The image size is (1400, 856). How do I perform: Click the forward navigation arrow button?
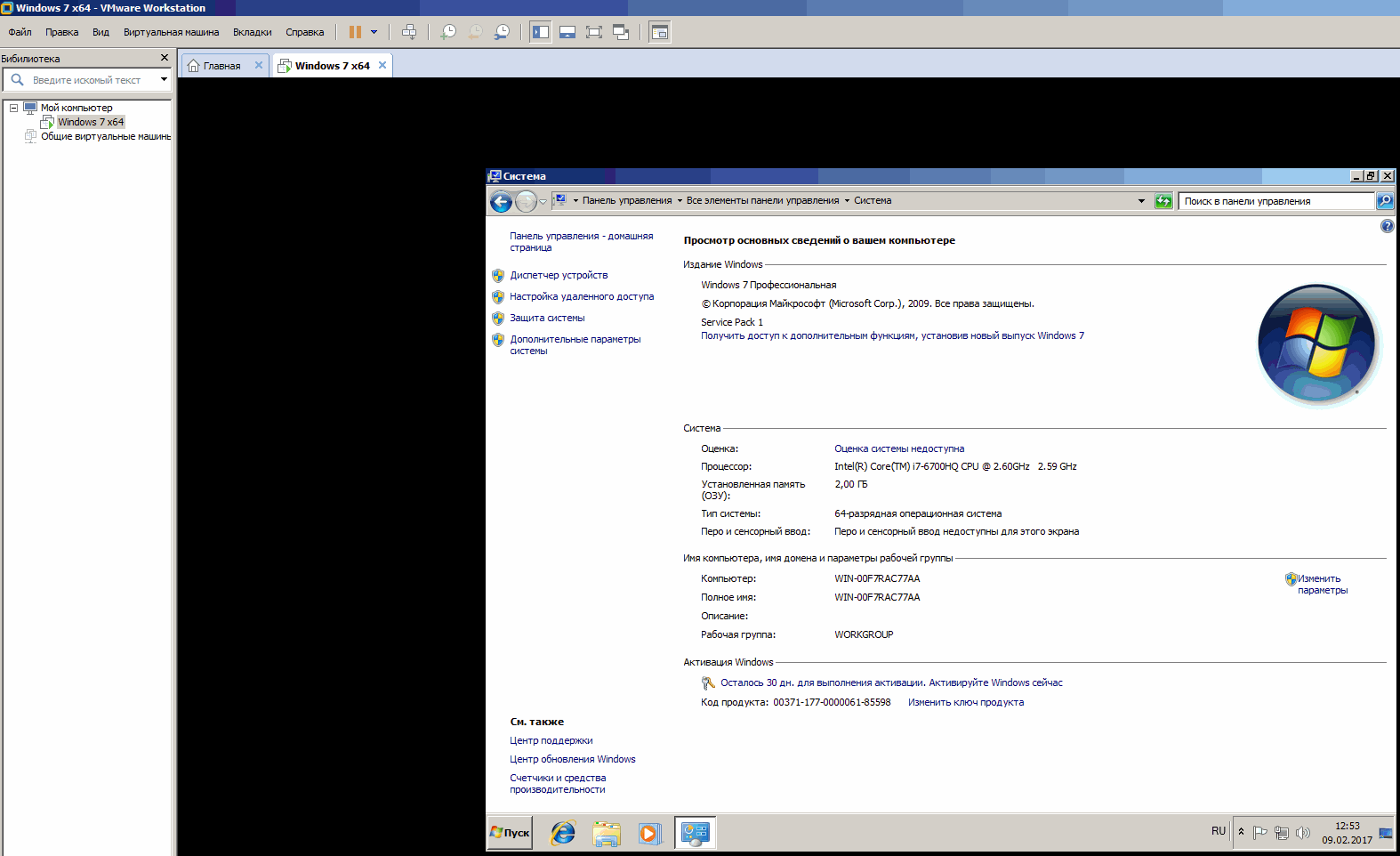point(526,202)
